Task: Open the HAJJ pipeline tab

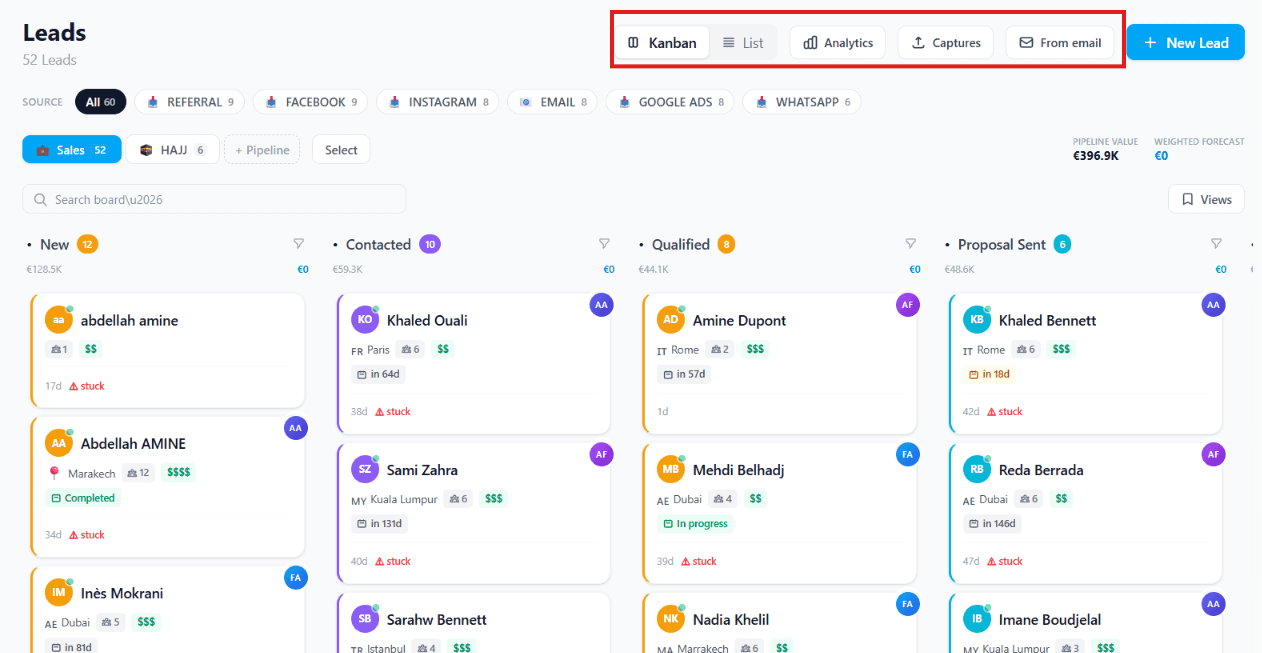Action: coord(172,150)
